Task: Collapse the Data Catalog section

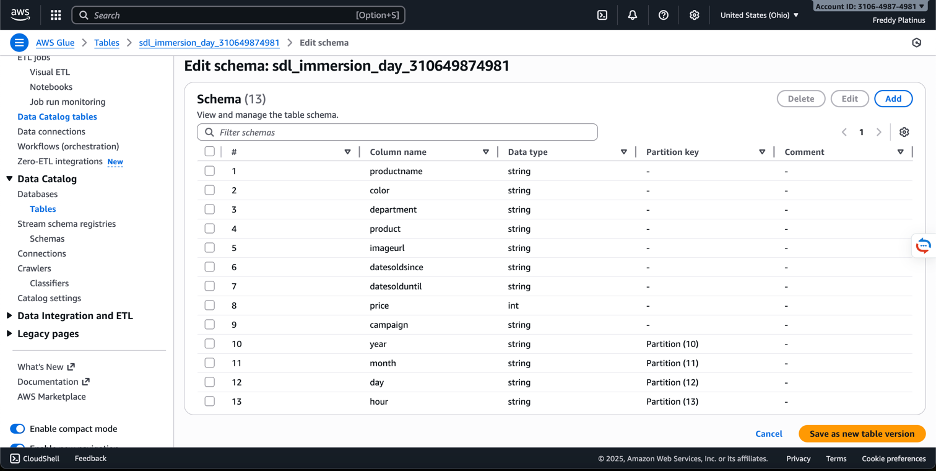Action: [x=10, y=179]
